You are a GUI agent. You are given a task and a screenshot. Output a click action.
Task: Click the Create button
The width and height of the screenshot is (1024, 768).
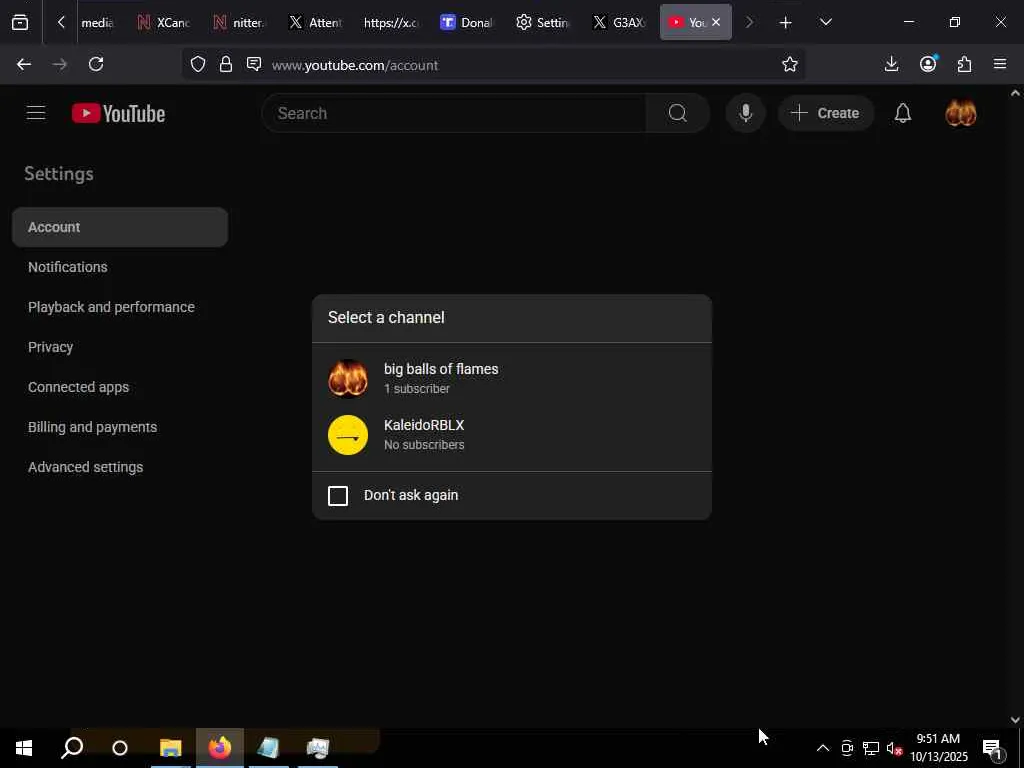coord(825,113)
